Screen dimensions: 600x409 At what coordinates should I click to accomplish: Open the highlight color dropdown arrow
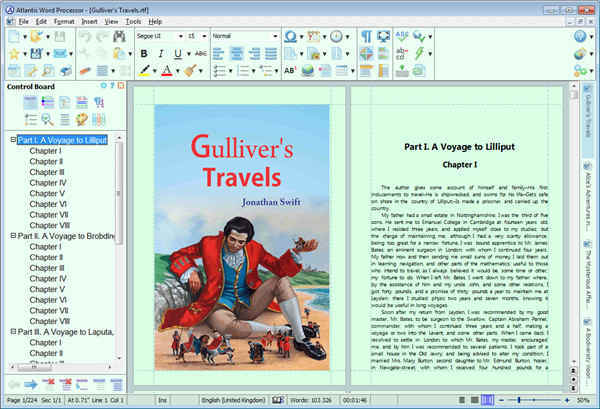(155, 71)
